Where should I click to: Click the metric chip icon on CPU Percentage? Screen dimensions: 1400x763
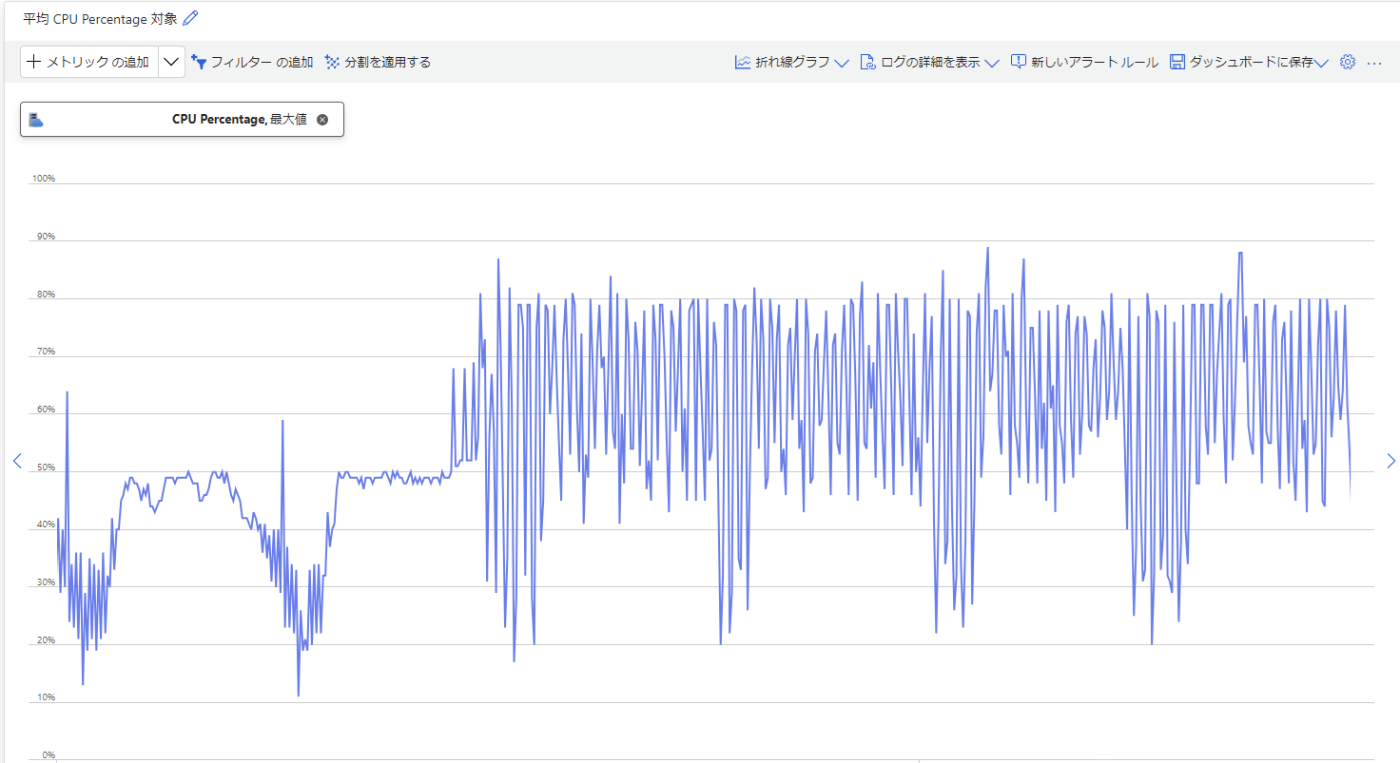point(37,118)
